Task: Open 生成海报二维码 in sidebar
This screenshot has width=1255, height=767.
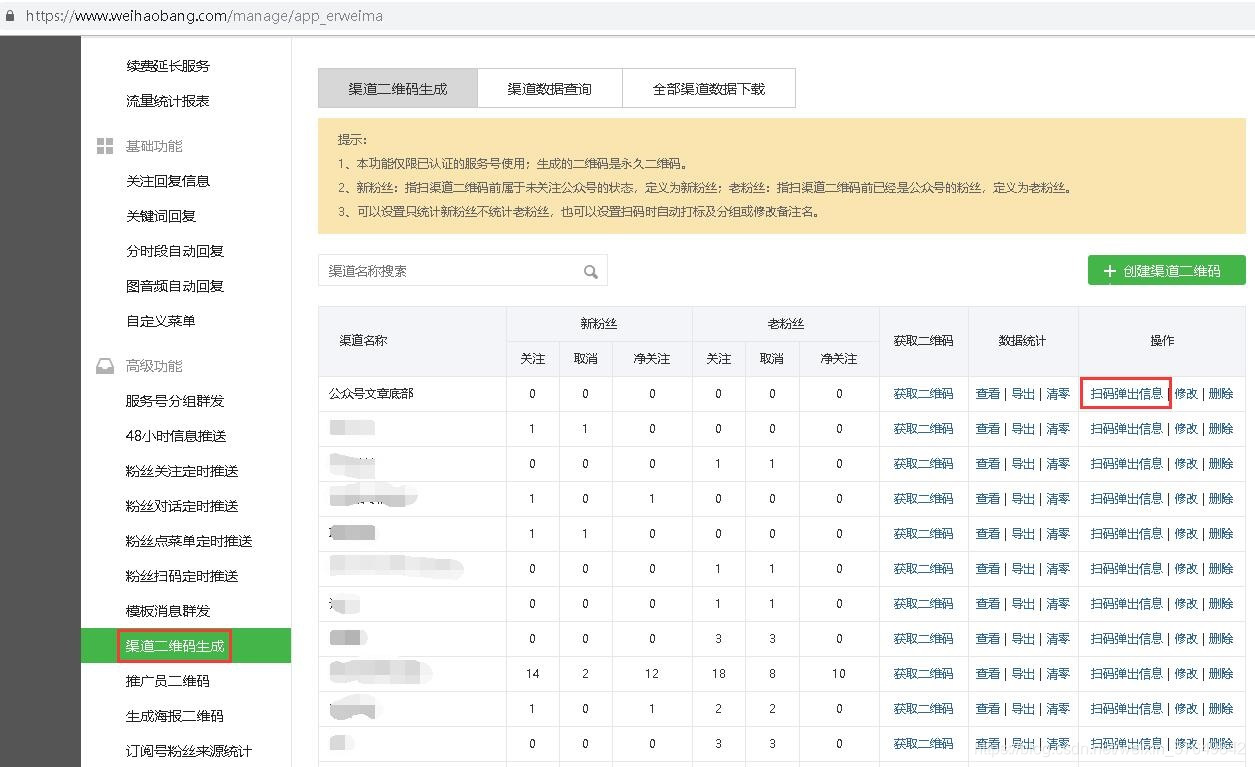Action: [175, 716]
